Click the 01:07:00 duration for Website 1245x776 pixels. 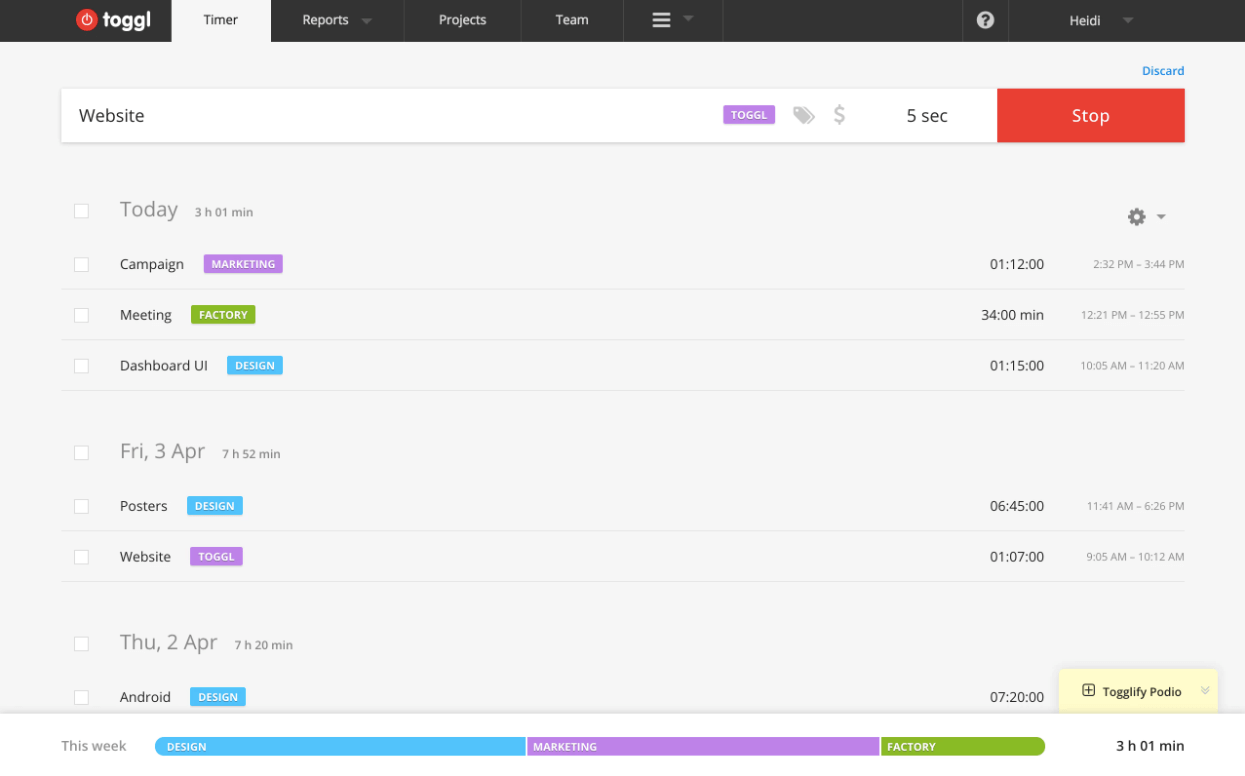[x=1017, y=557]
